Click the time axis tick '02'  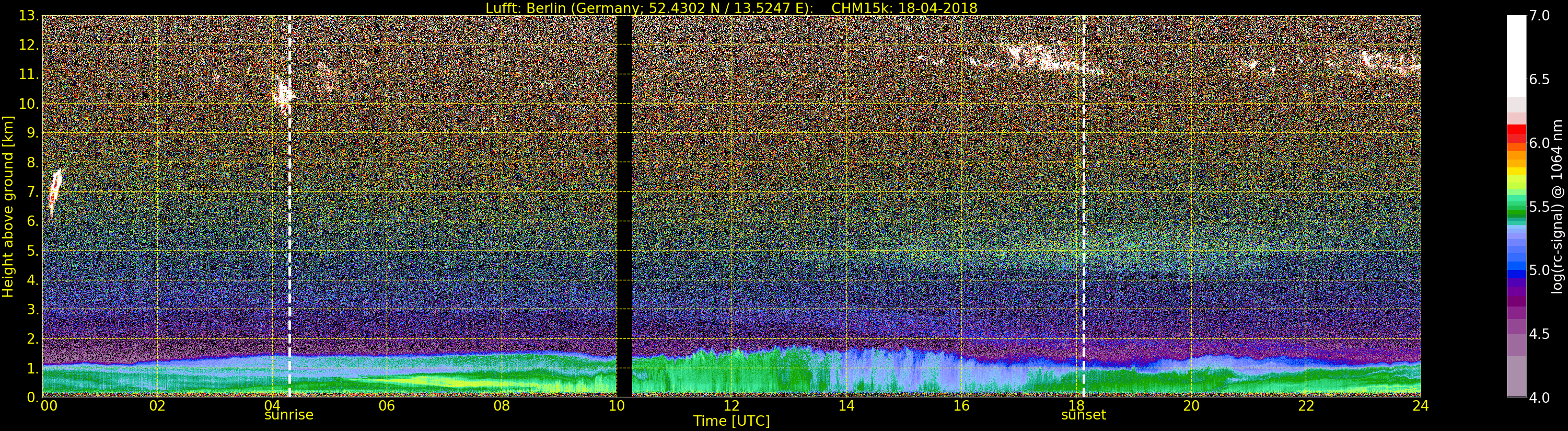click(x=157, y=406)
